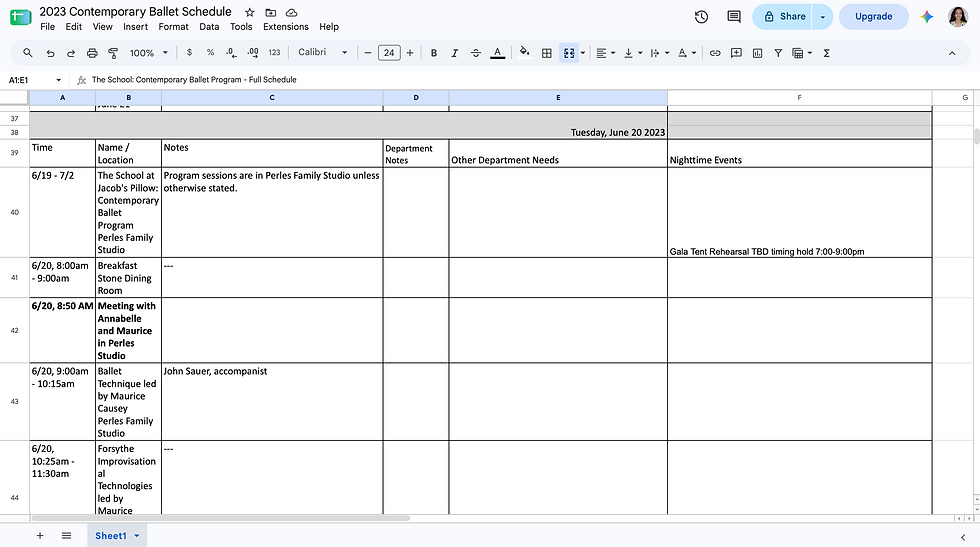Open the Google Sheets home icon

point(21,18)
